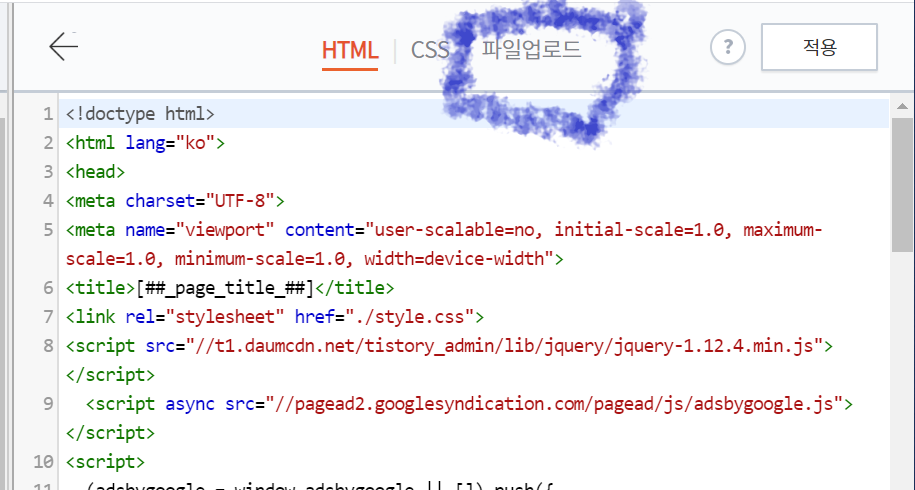Click the meta charset UTF-8 line
The image size is (915, 490).
[x=175, y=201]
